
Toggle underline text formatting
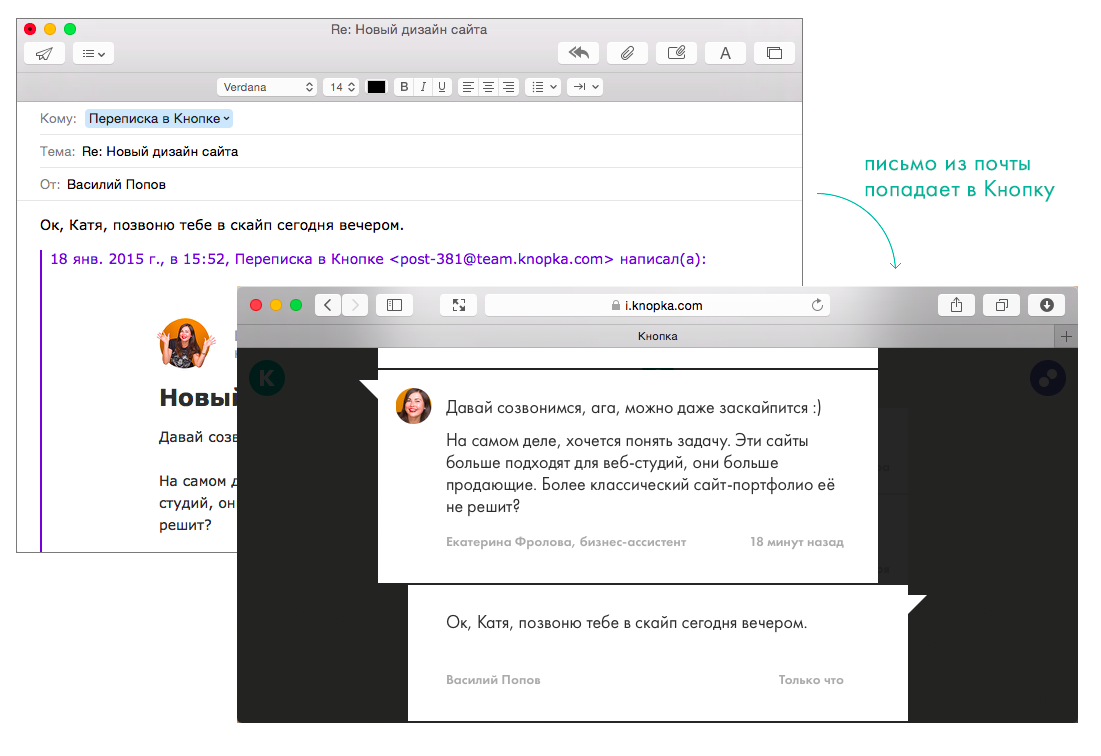(x=442, y=87)
